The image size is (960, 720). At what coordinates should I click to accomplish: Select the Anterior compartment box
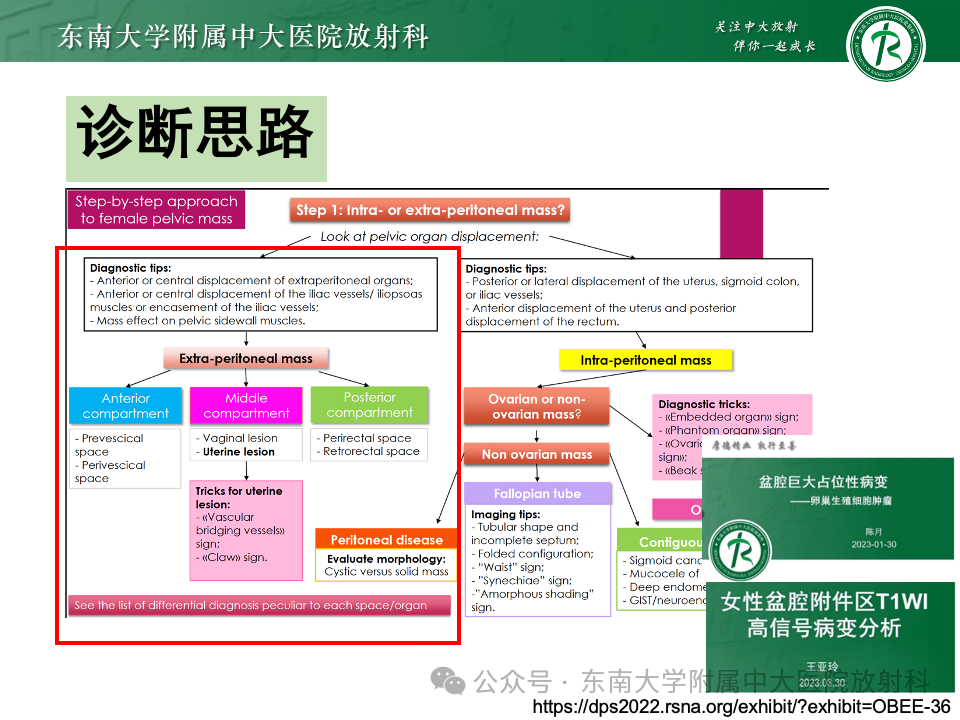point(126,405)
